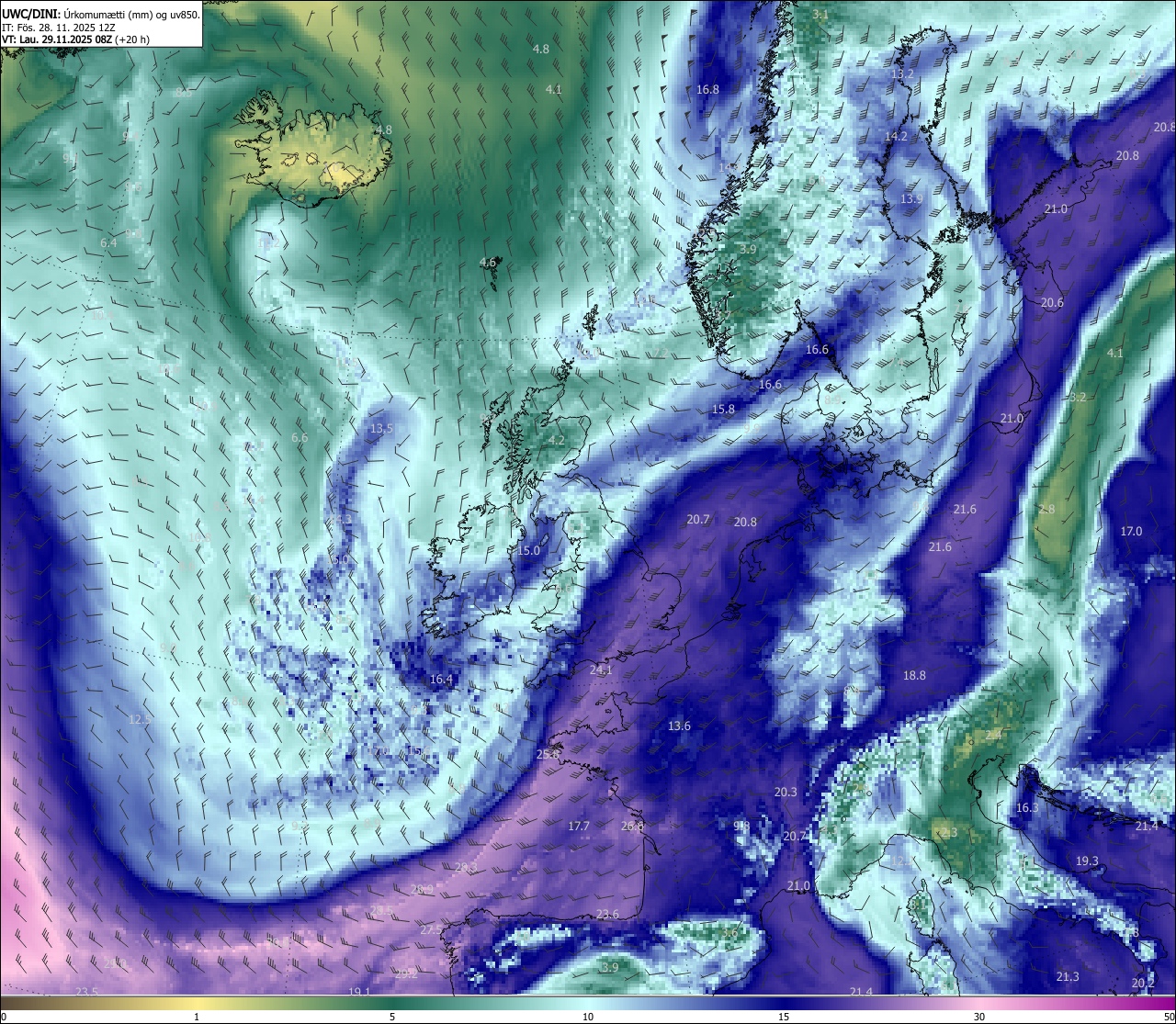Click the 12.5 value label

tap(140, 719)
